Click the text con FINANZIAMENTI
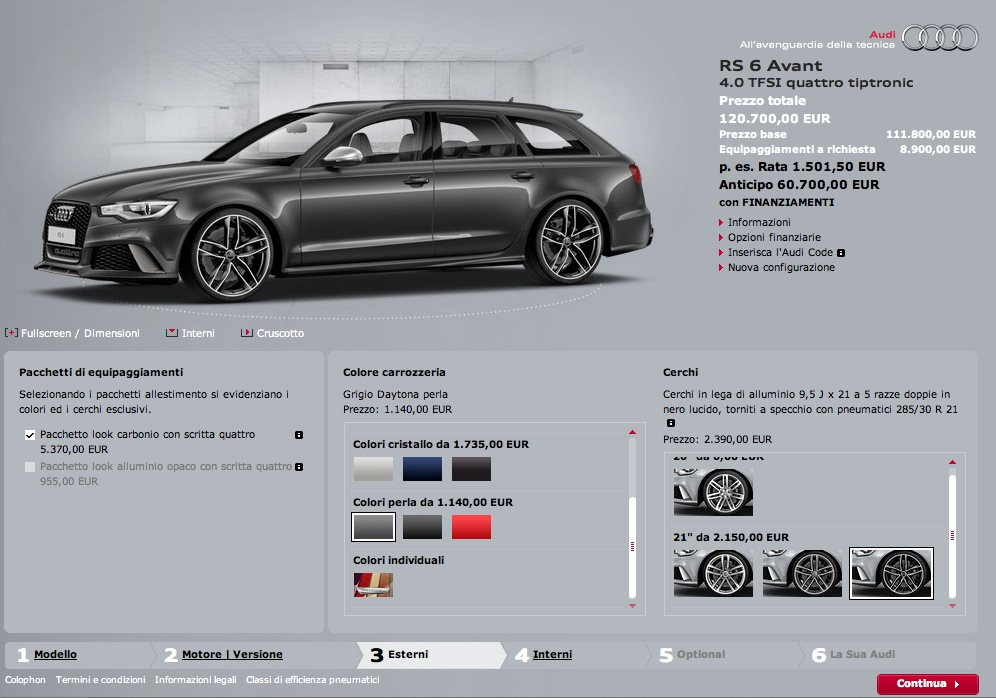The height and width of the screenshot is (698, 996). point(776,203)
